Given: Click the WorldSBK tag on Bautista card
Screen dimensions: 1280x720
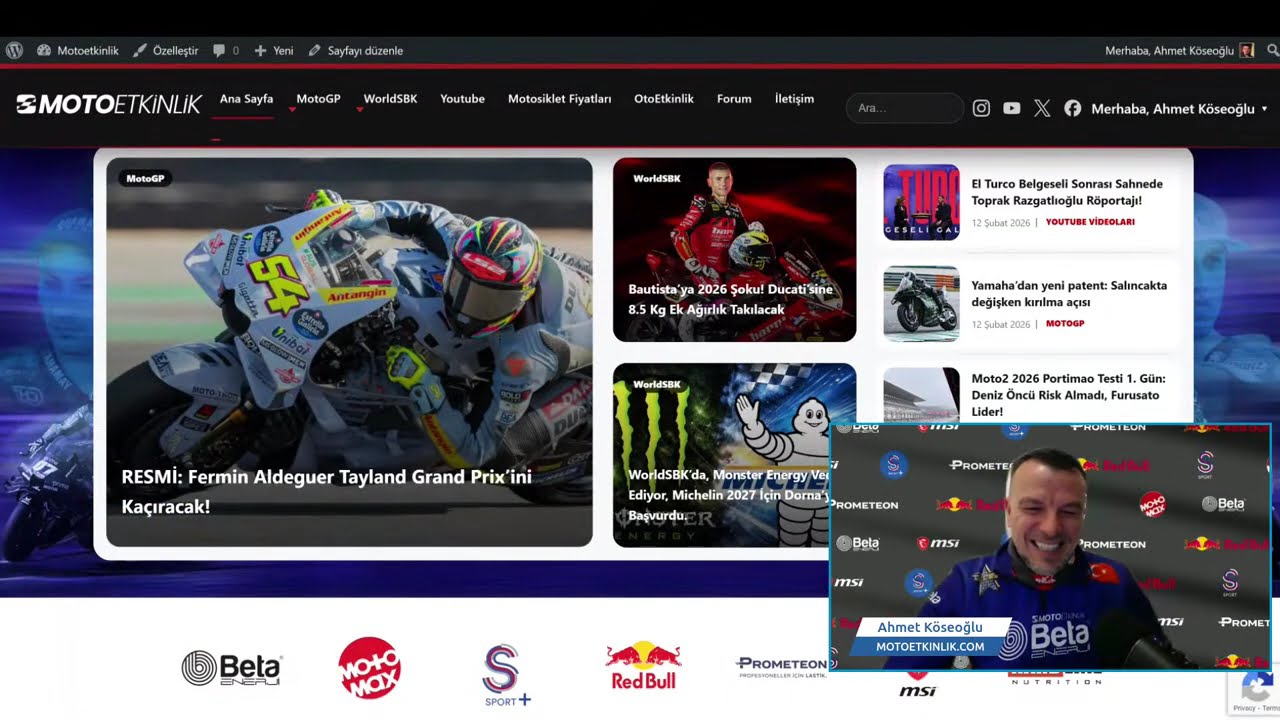Looking at the screenshot, I should point(656,178).
